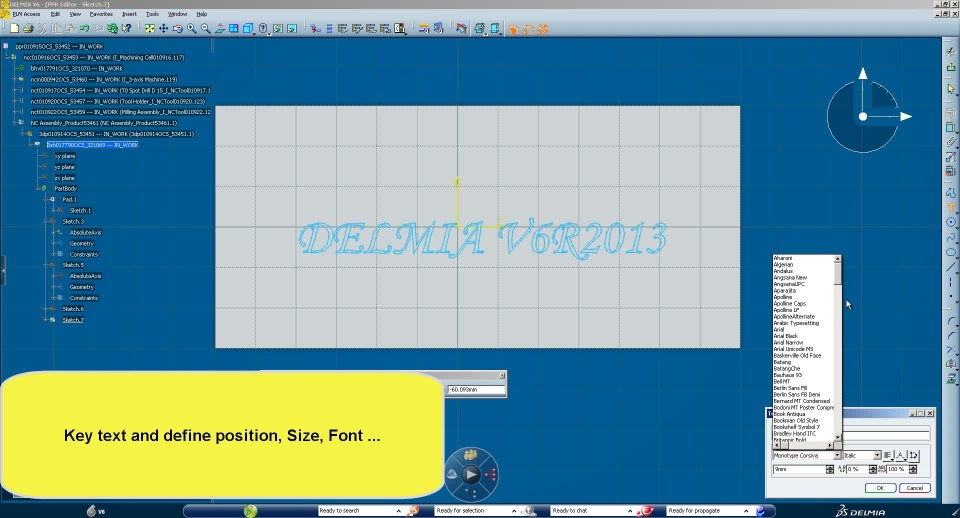960x518 pixels.
Task: Click the Undo arrow icon
Action: [84, 28]
